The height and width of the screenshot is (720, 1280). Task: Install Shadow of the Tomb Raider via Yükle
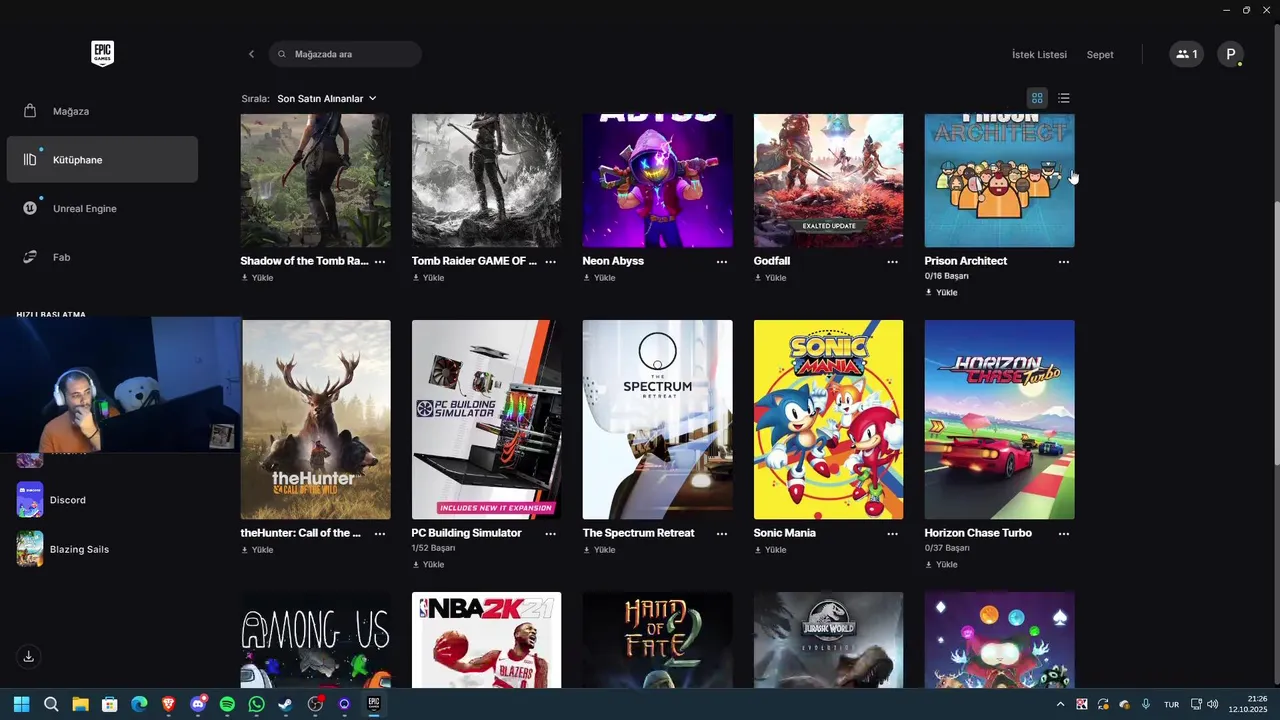click(x=257, y=278)
